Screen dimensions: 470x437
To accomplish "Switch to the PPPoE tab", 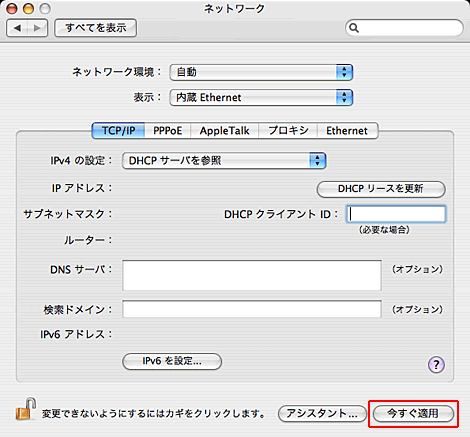I will (x=168, y=131).
